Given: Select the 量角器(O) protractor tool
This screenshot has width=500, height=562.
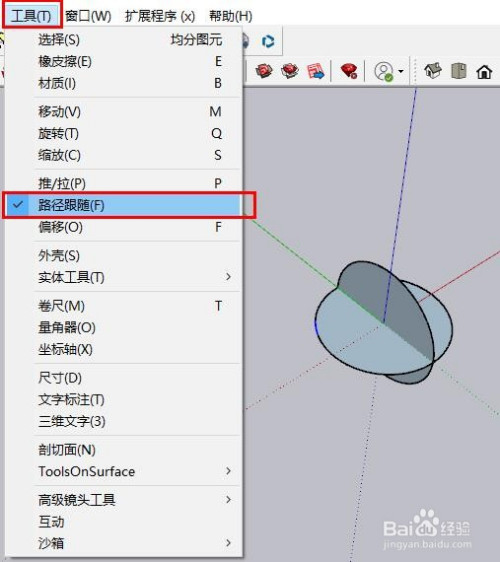Looking at the screenshot, I should point(124,328).
